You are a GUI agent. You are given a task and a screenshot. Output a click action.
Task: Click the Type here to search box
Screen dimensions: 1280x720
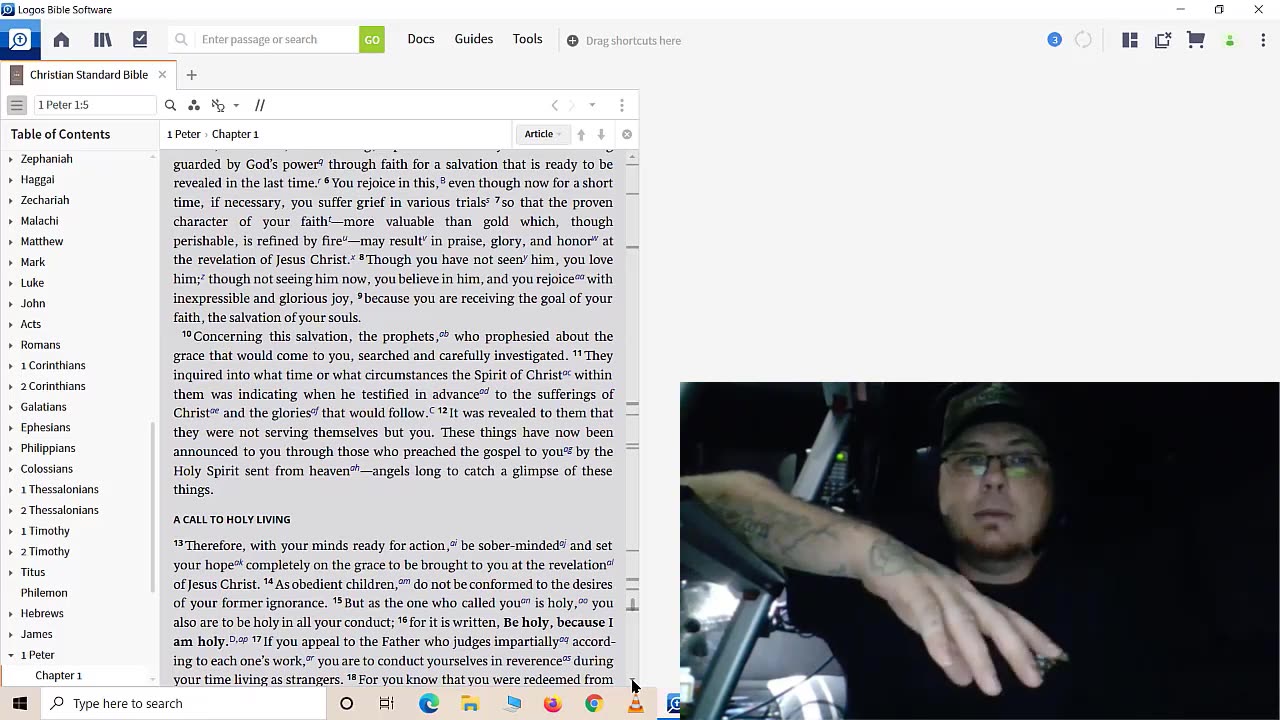click(x=184, y=703)
